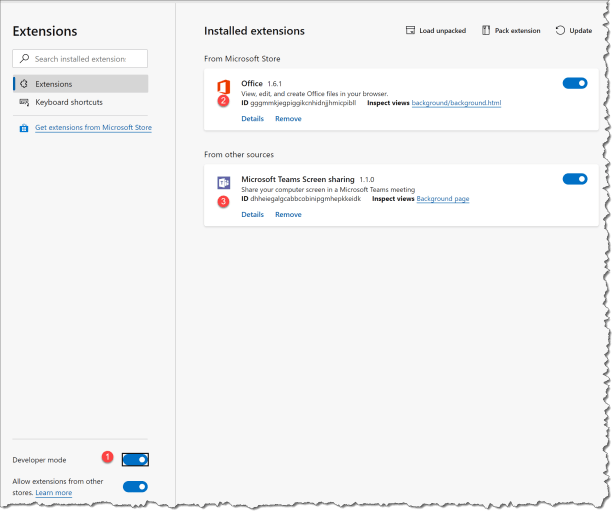The width and height of the screenshot is (616, 514).
Task: Toggle Allow extensions from other stores
Action: [x=135, y=487]
